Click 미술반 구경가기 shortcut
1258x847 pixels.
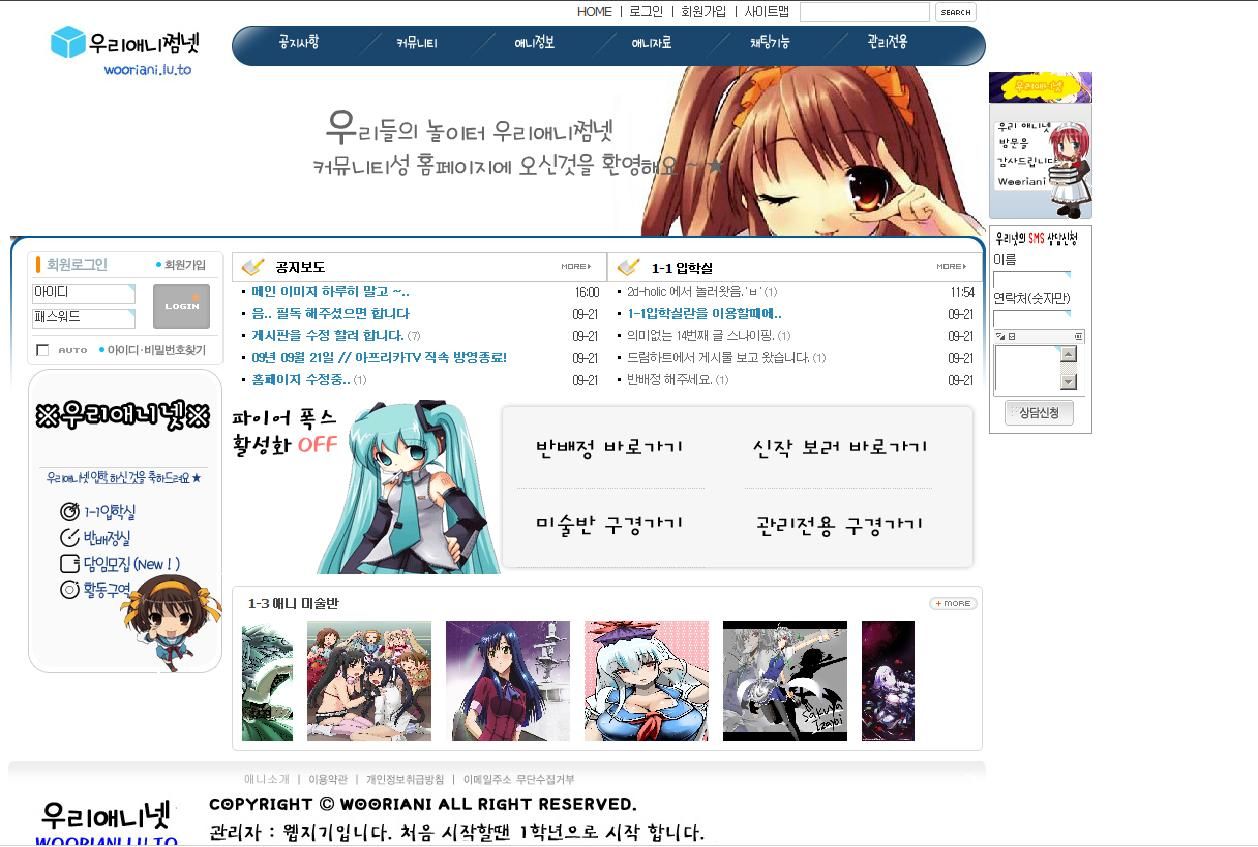click(x=609, y=524)
